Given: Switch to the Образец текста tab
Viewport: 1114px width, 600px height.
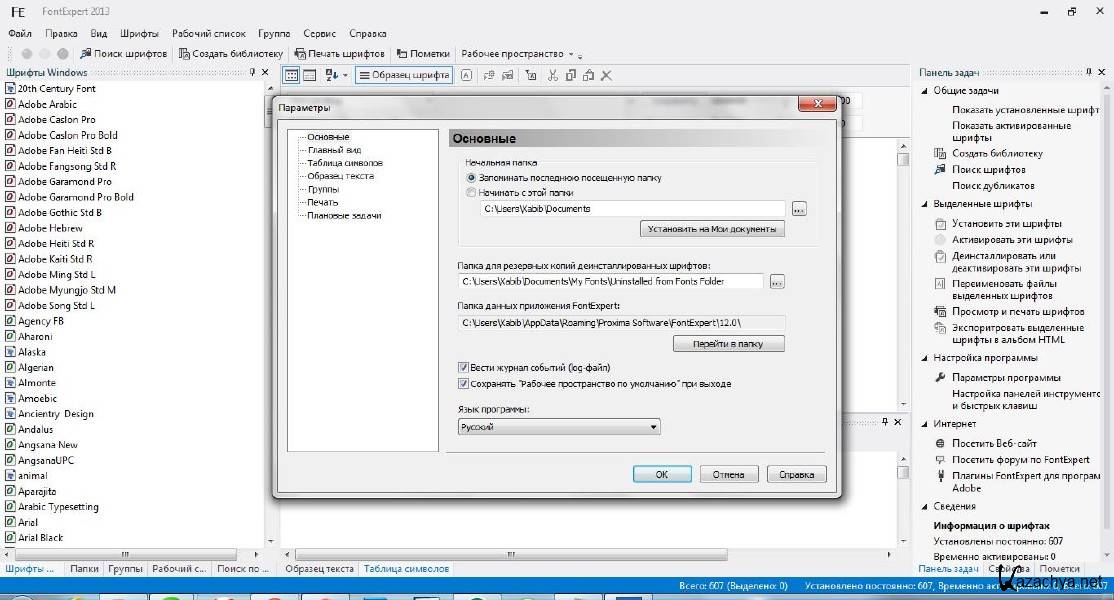Looking at the screenshot, I should click(x=319, y=569).
